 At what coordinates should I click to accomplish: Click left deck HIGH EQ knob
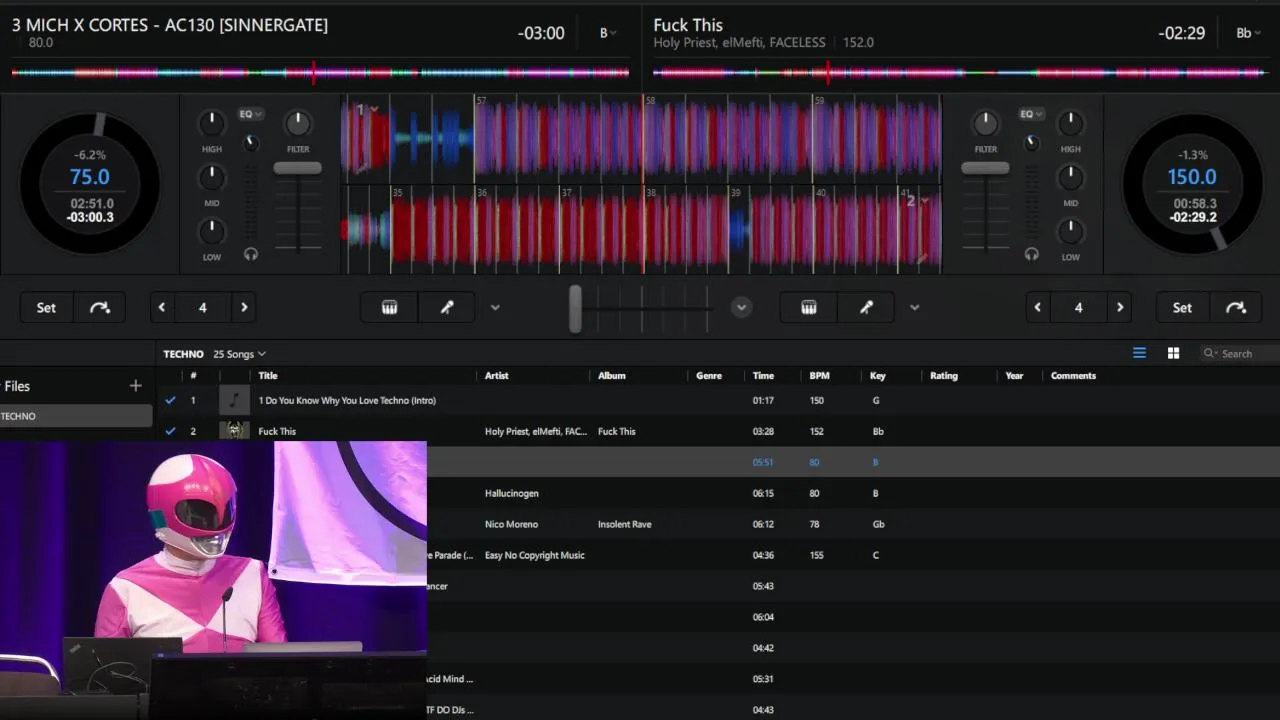212,123
